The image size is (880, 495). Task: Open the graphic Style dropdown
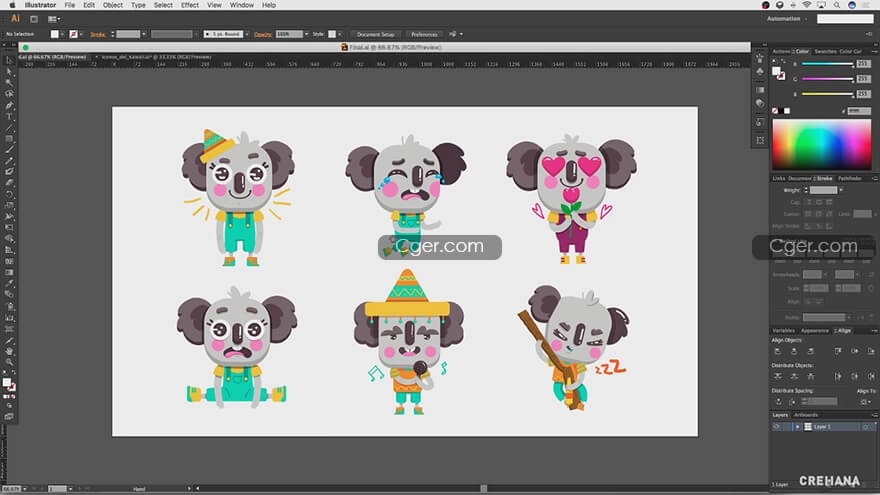pyautogui.click(x=340, y=34)
